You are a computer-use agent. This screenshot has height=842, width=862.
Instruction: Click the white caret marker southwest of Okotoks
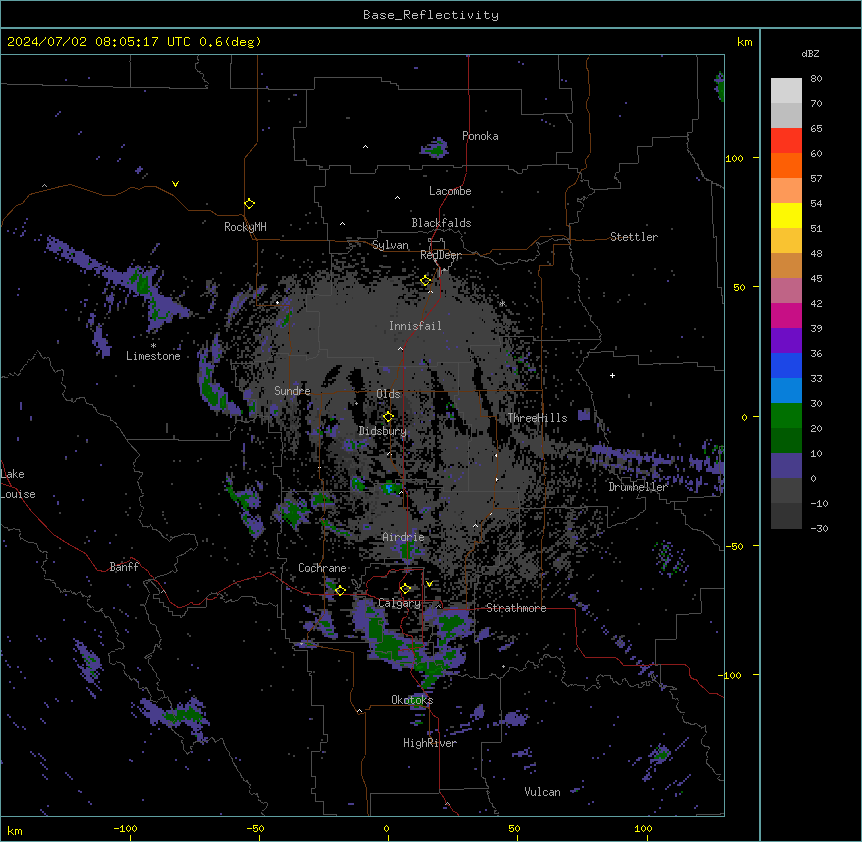click(359, 711)
